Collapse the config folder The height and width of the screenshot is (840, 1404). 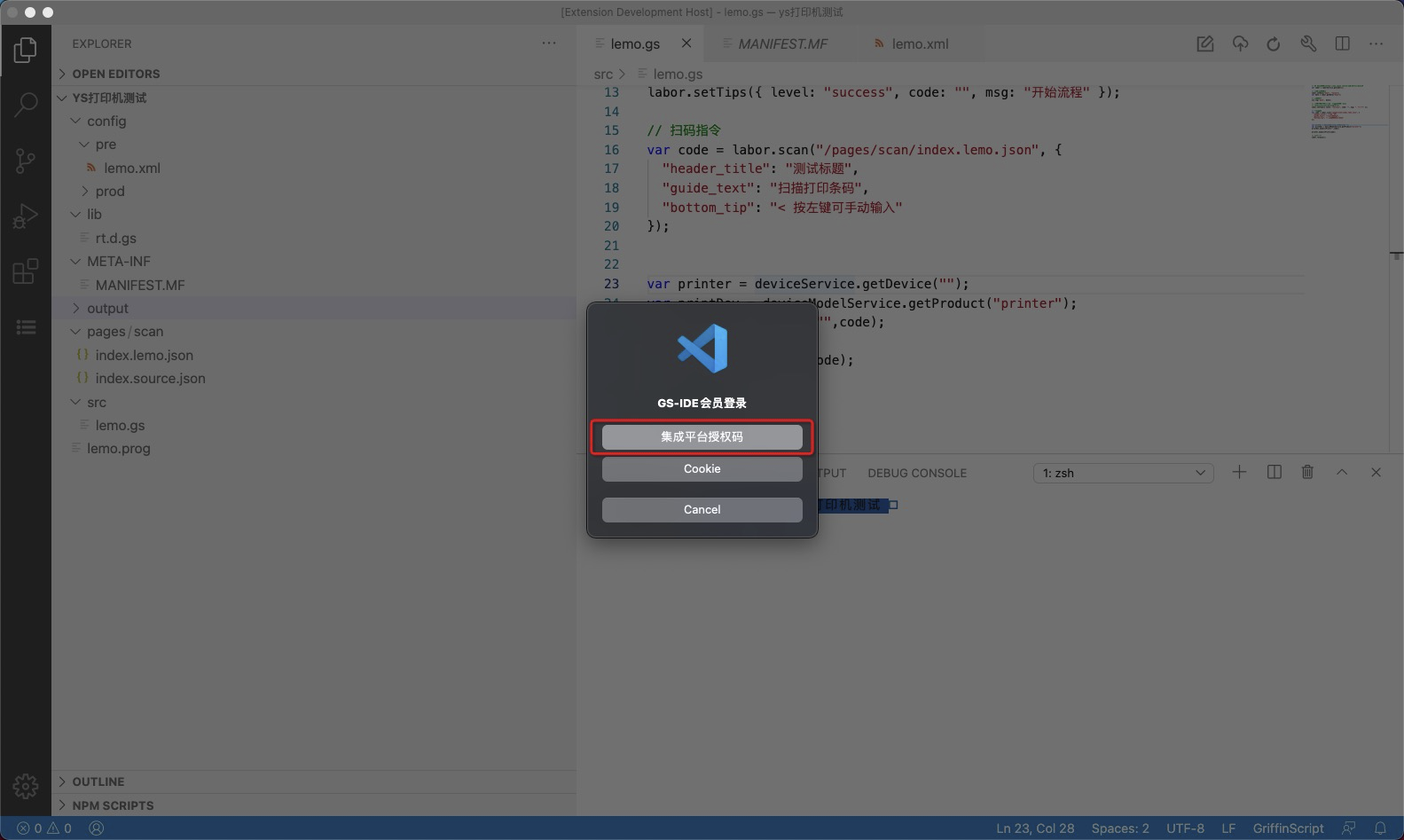point(314,121)
